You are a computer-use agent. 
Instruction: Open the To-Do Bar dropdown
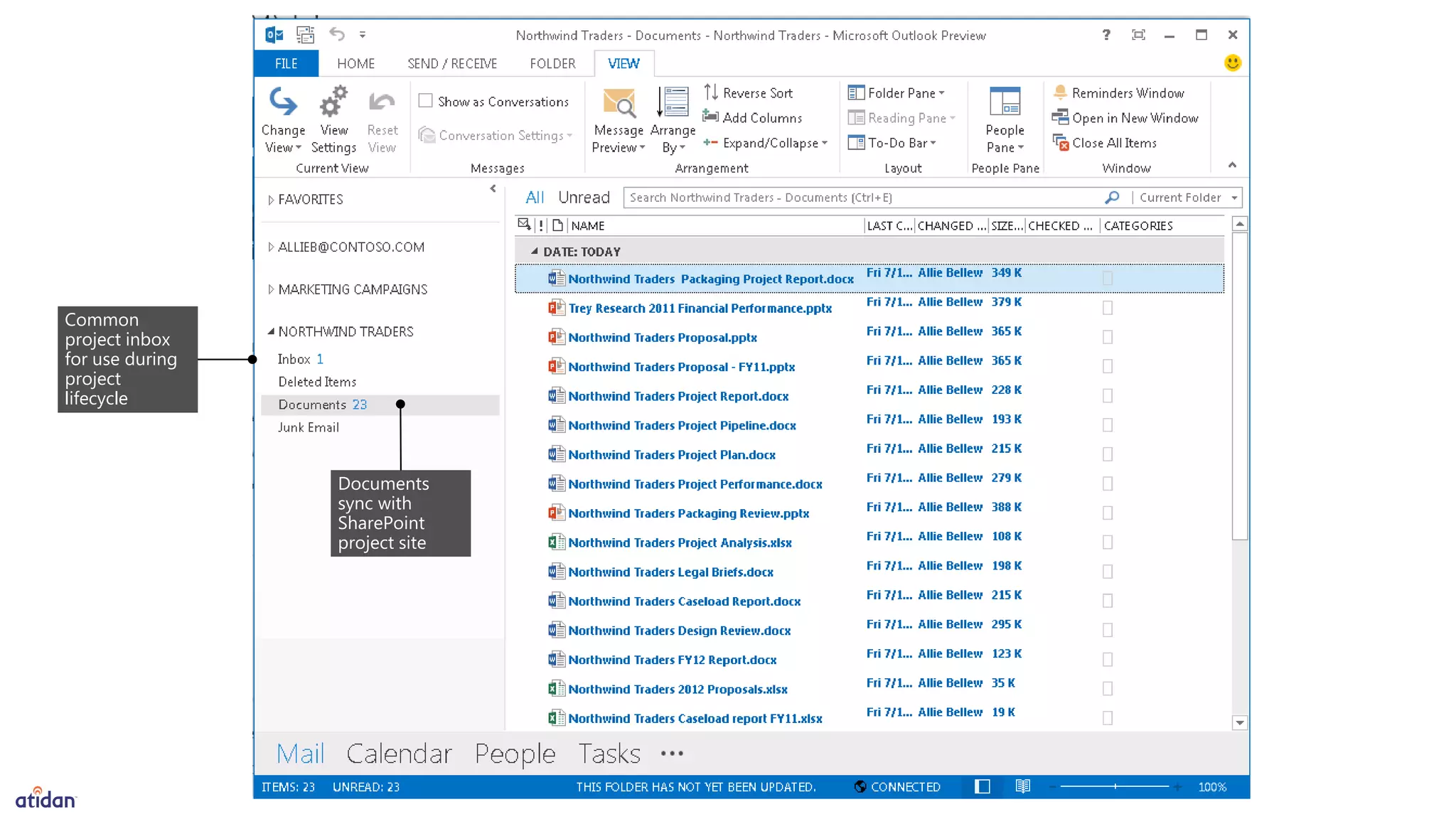click(x=892, y=143)
